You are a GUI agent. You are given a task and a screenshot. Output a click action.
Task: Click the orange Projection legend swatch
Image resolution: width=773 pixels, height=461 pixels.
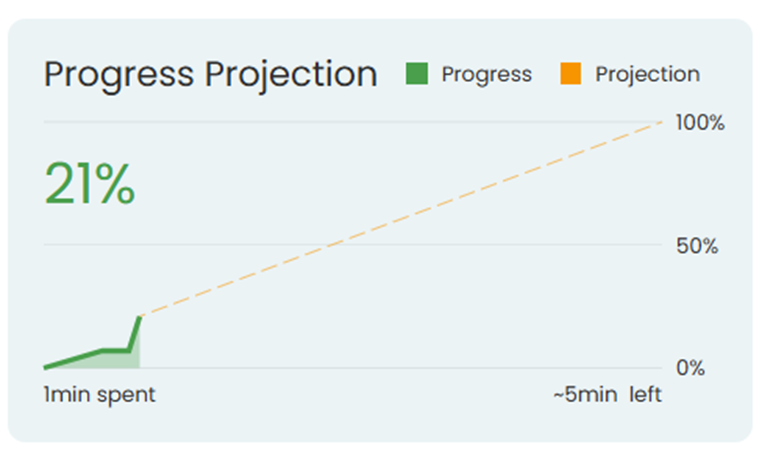(x=571, y=74)
